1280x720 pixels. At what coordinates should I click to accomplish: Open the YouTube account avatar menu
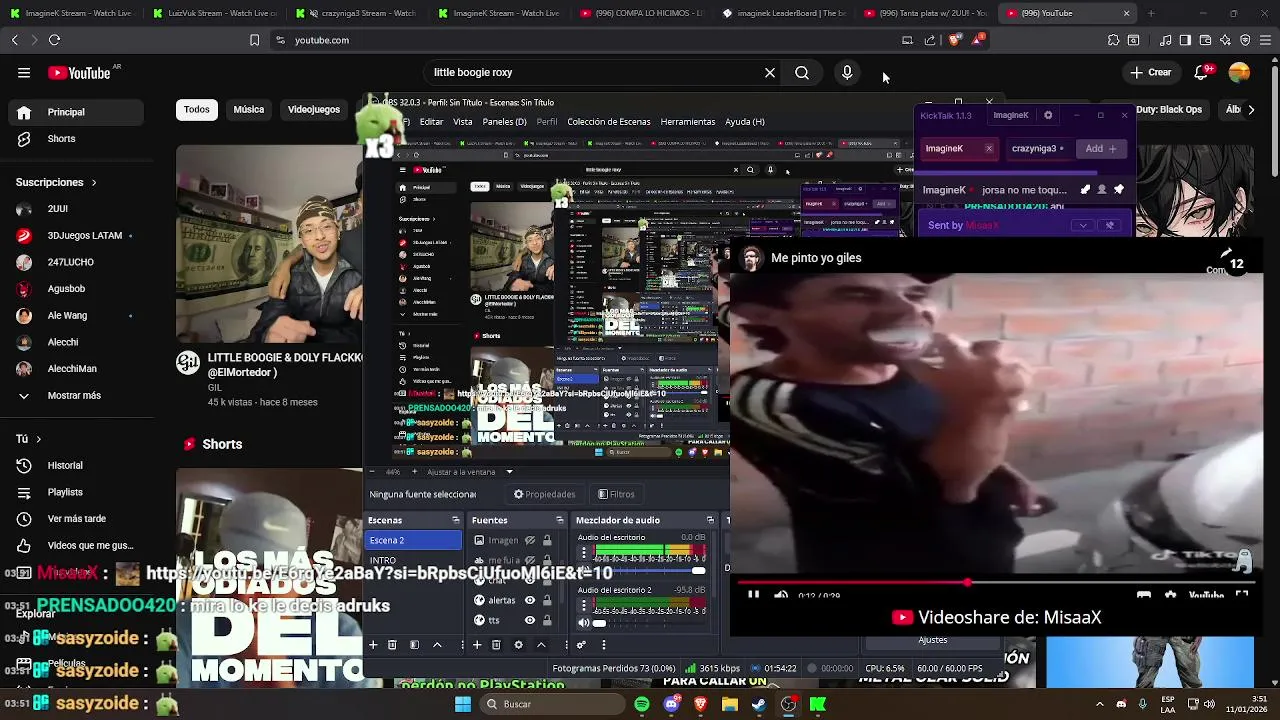[1239, 72]
